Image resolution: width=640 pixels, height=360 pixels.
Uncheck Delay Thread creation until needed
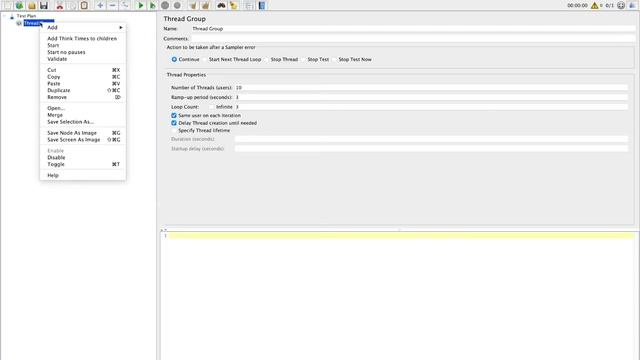click(x=174, y=123)
